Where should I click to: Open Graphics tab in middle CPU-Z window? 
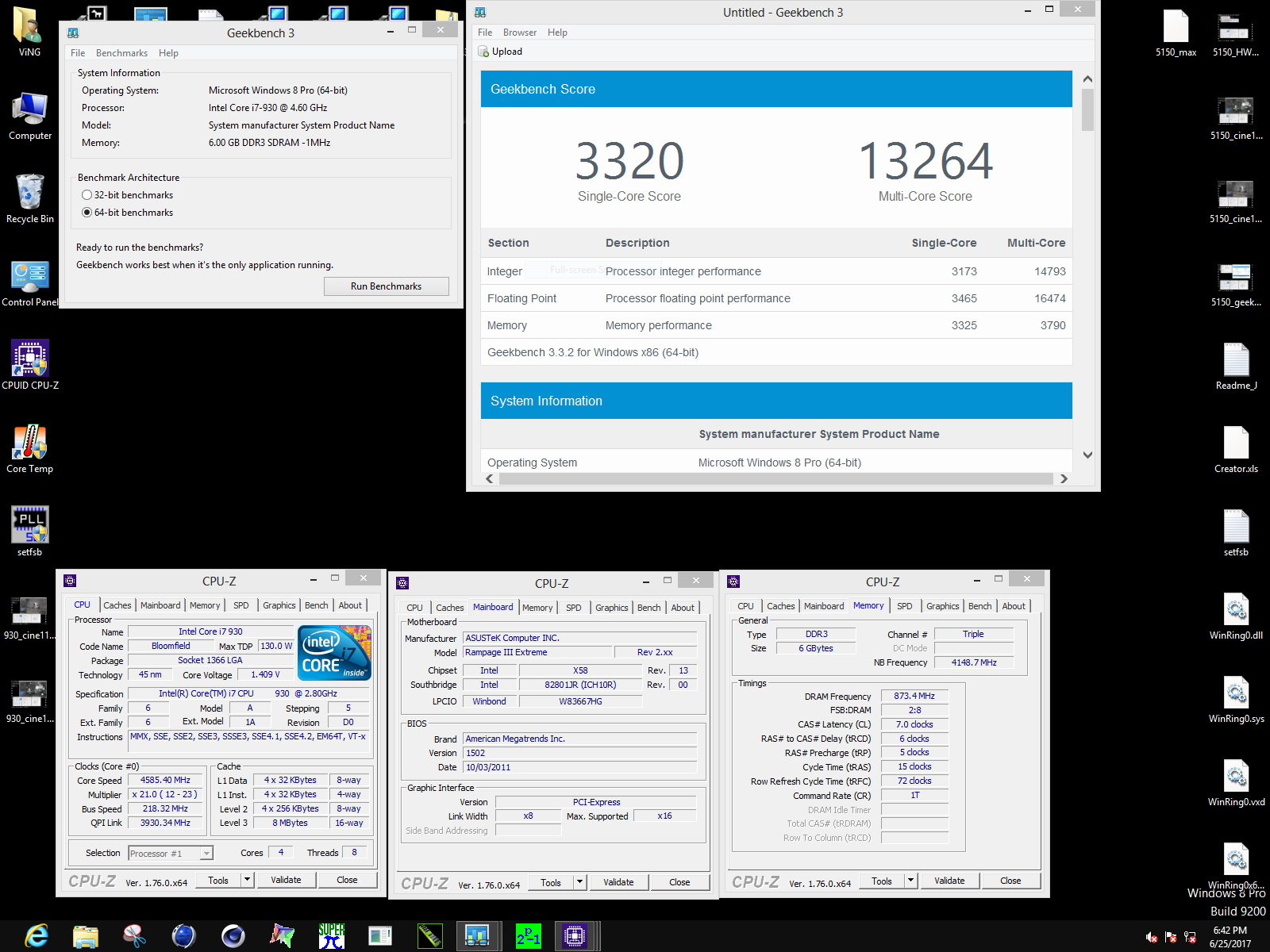612,608
